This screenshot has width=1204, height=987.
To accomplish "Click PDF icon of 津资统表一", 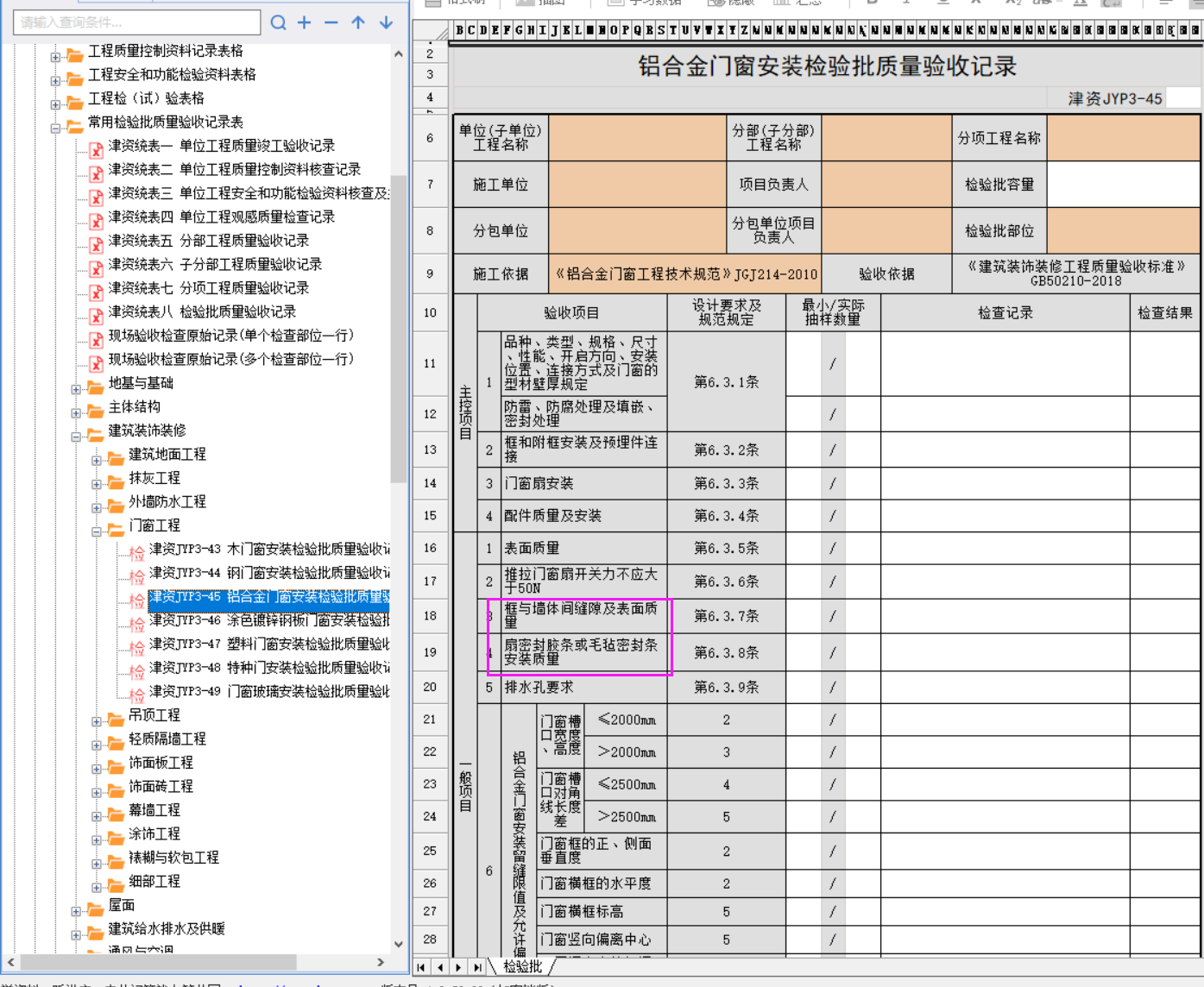I will [x=97, y=149].
